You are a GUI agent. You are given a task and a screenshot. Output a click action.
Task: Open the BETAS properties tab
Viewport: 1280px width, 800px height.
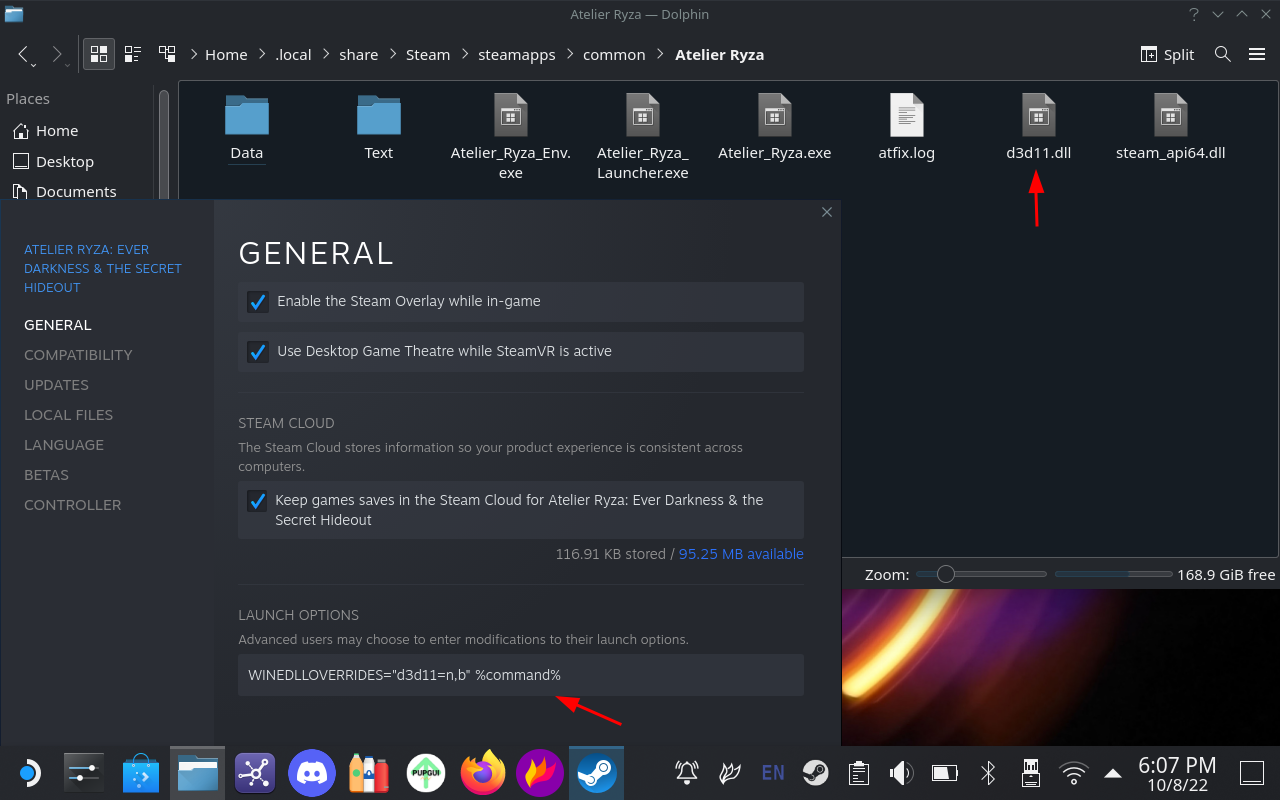point(46,475)
